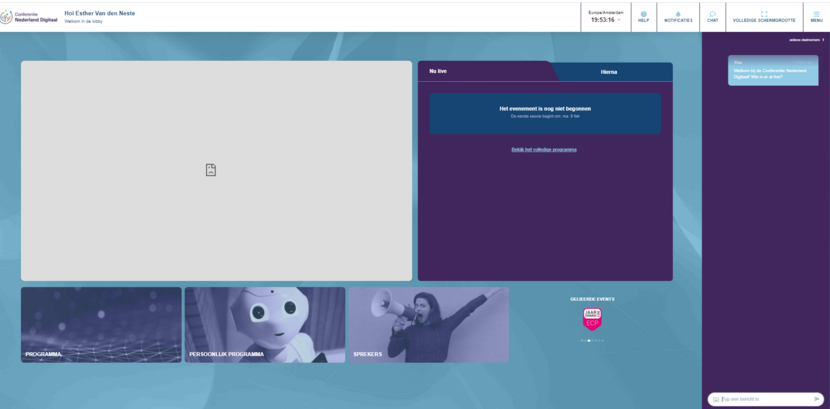Switch to the Hierna tab

click(609, 71)
